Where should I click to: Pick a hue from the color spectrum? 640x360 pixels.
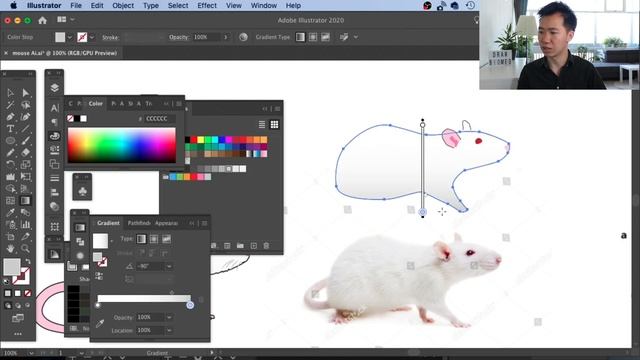pyautogui.click(x=122, y=145)
